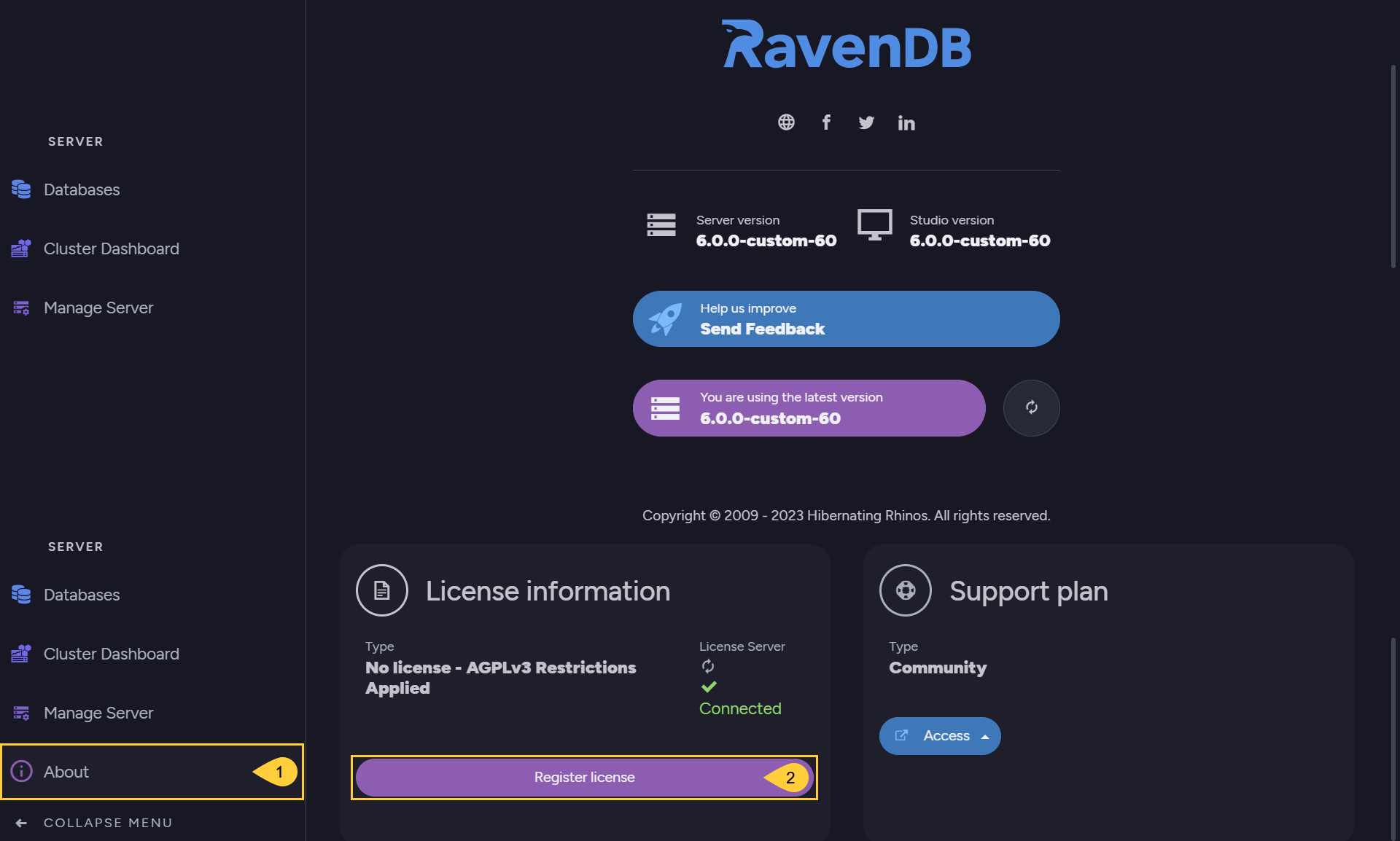The height and width of the screenshot is (841, 1400).
Task: Click the lower Cluster Dashboard sidebar icon
Action: (x=21, y=654)
